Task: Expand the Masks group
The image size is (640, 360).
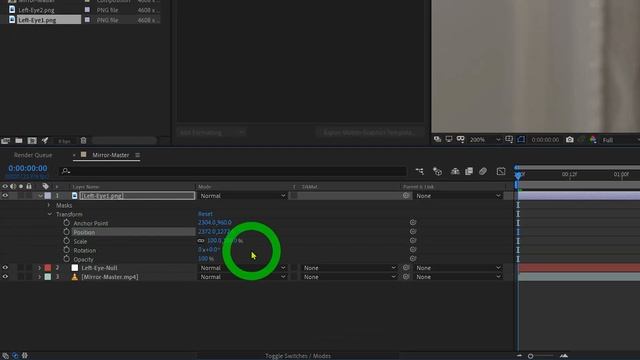Action: click(x=49, y=205)
